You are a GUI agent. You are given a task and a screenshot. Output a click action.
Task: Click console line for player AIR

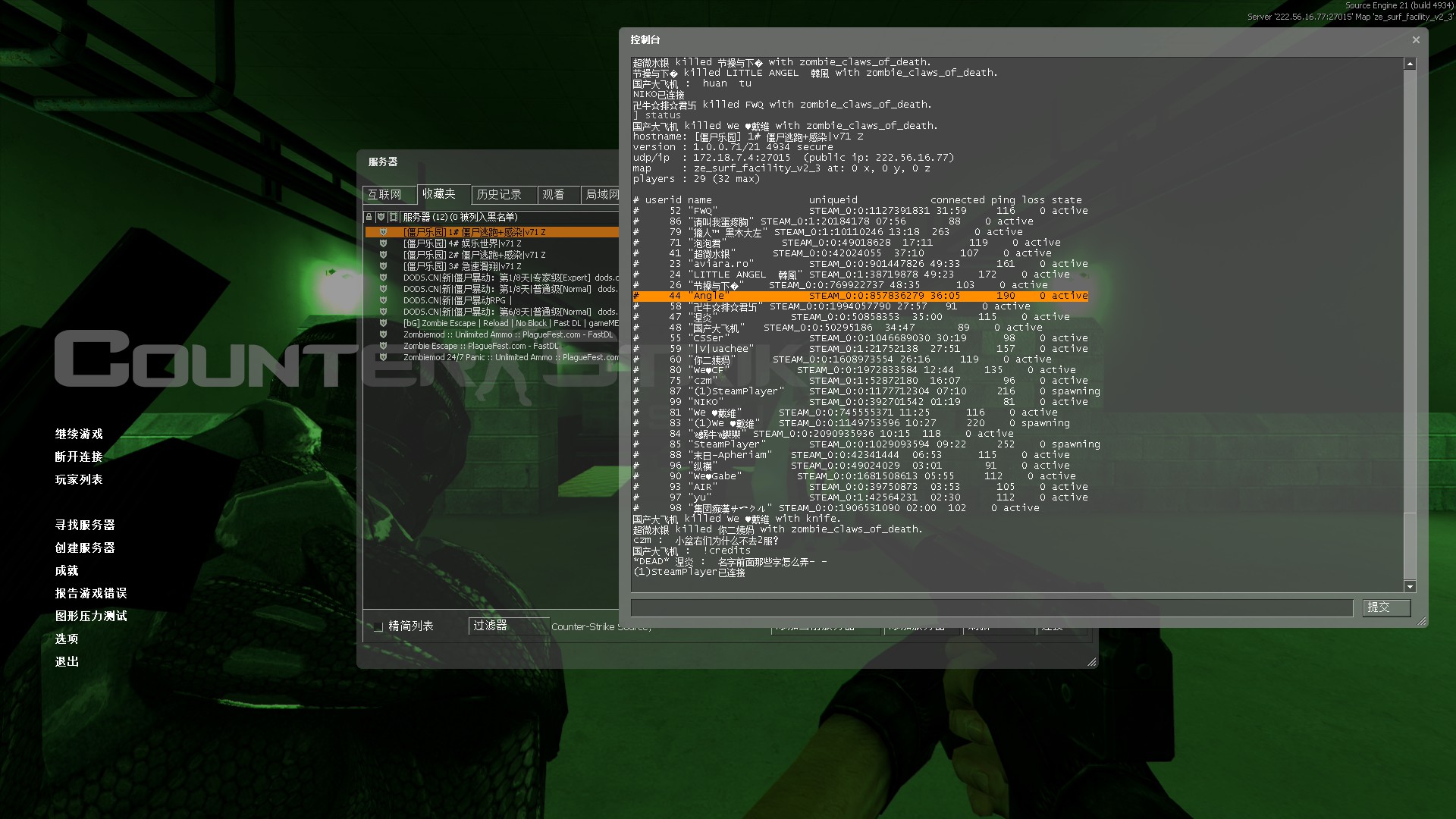pos(861,487)
